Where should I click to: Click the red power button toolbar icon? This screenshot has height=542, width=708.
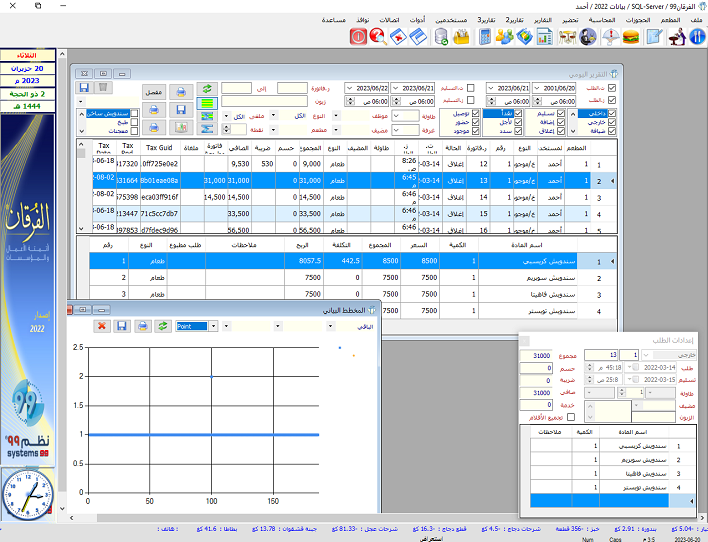[x=357, y=37]
